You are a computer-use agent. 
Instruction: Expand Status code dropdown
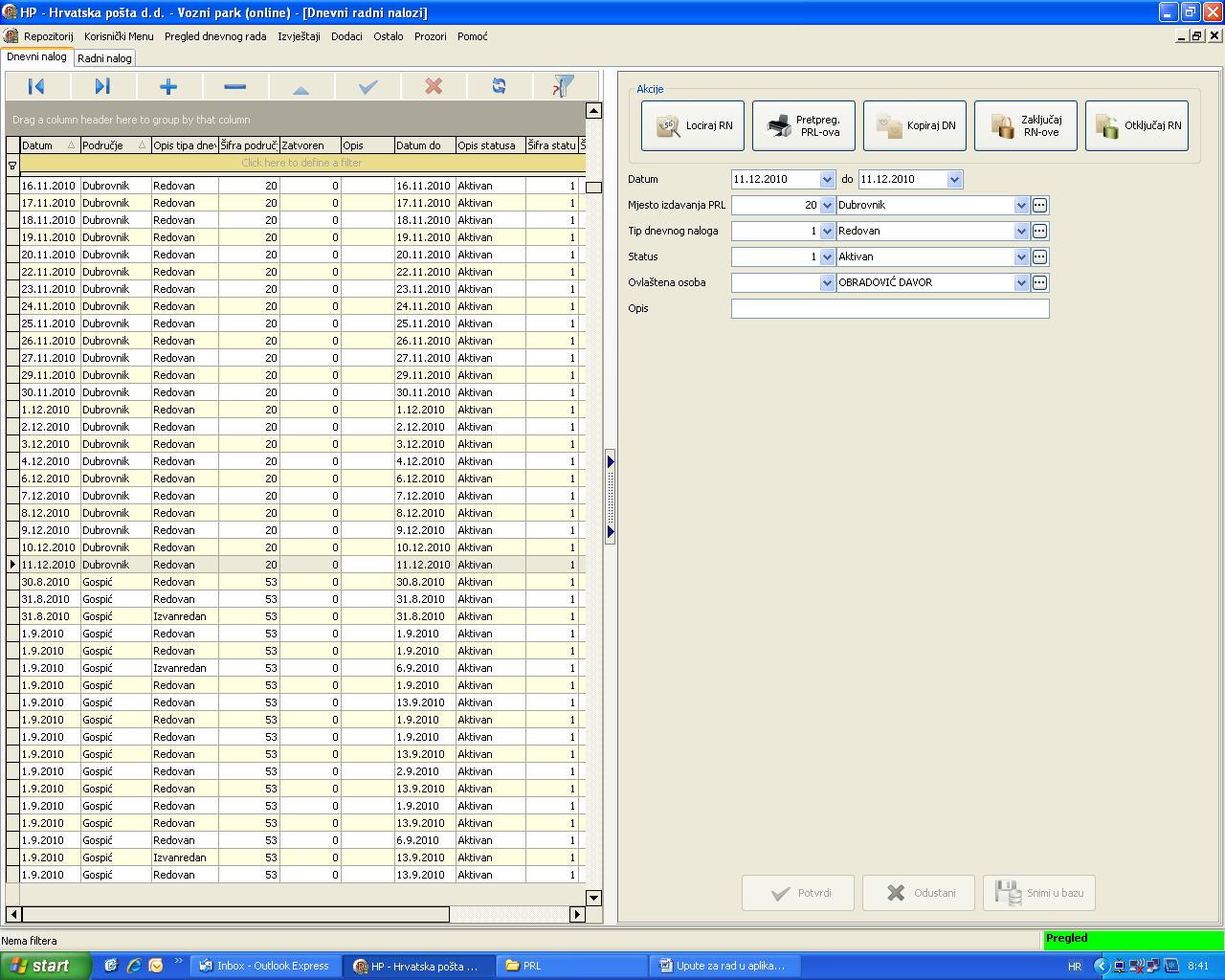tap(827, 256)
